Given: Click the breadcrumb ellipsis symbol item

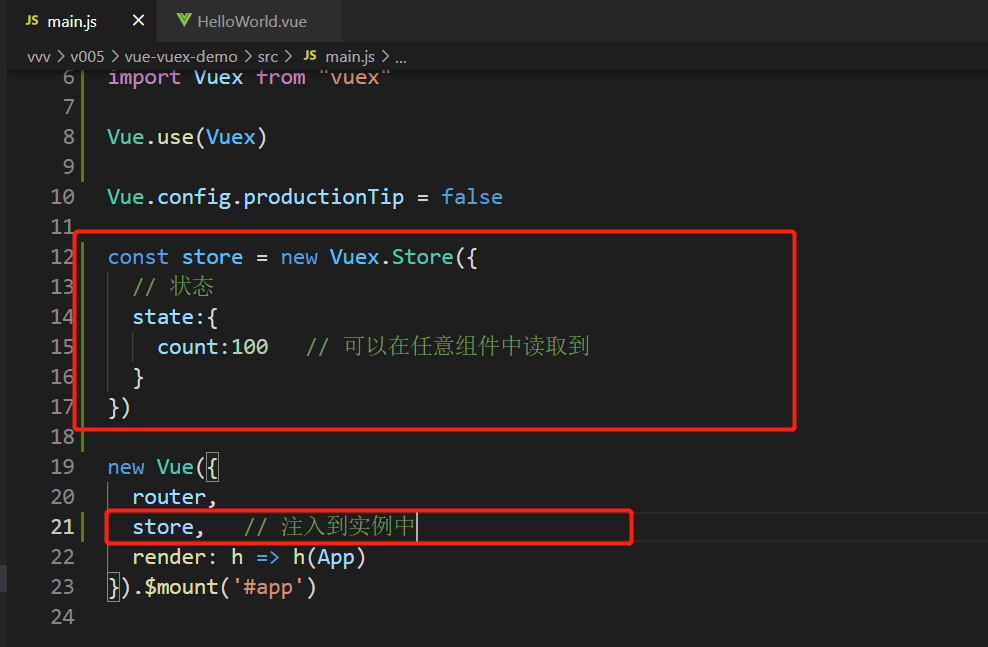Looking at the screenshot, I should (401, 58).
